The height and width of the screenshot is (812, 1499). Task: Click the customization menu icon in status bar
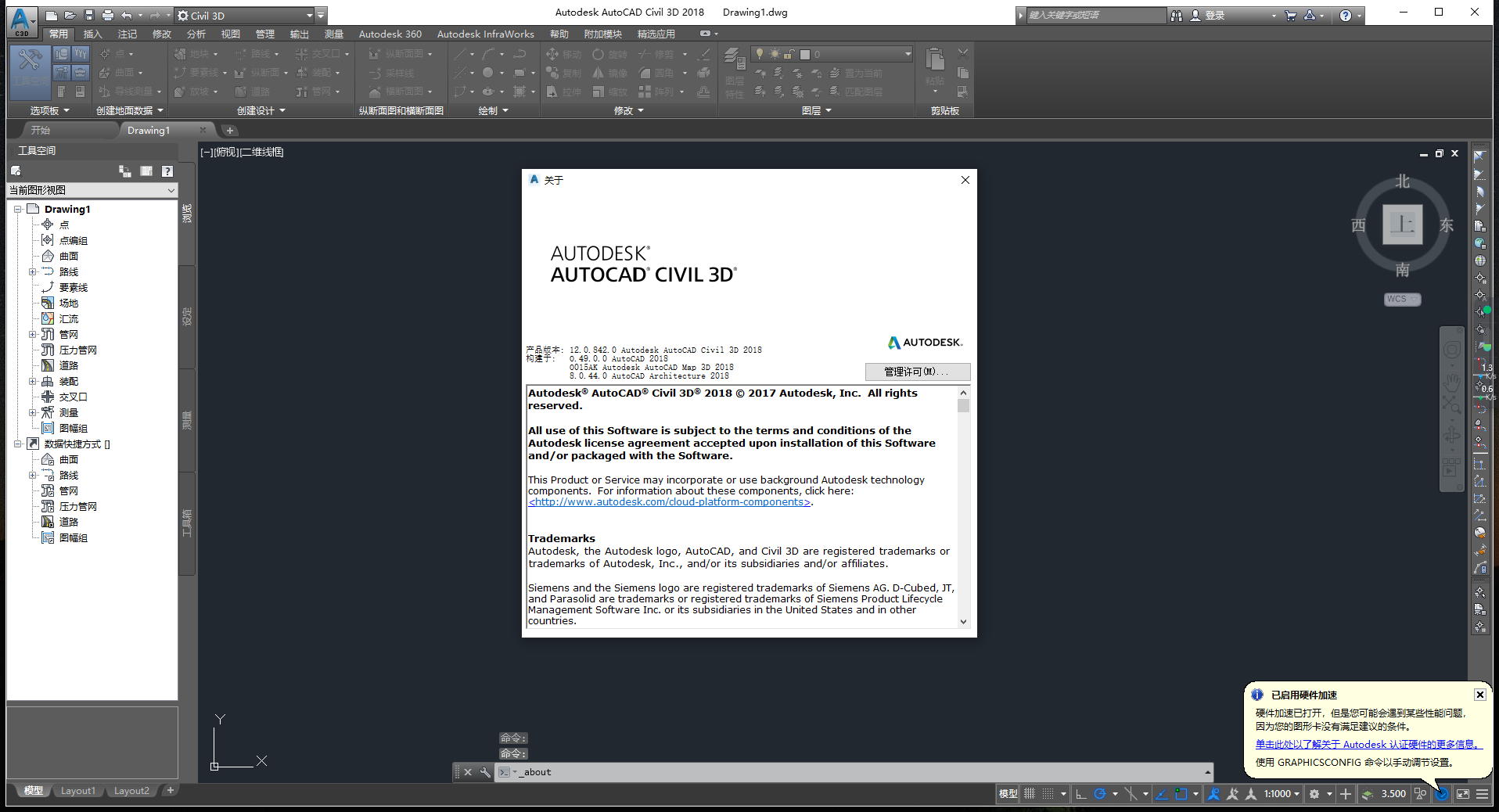click(x=1482, y=794)
